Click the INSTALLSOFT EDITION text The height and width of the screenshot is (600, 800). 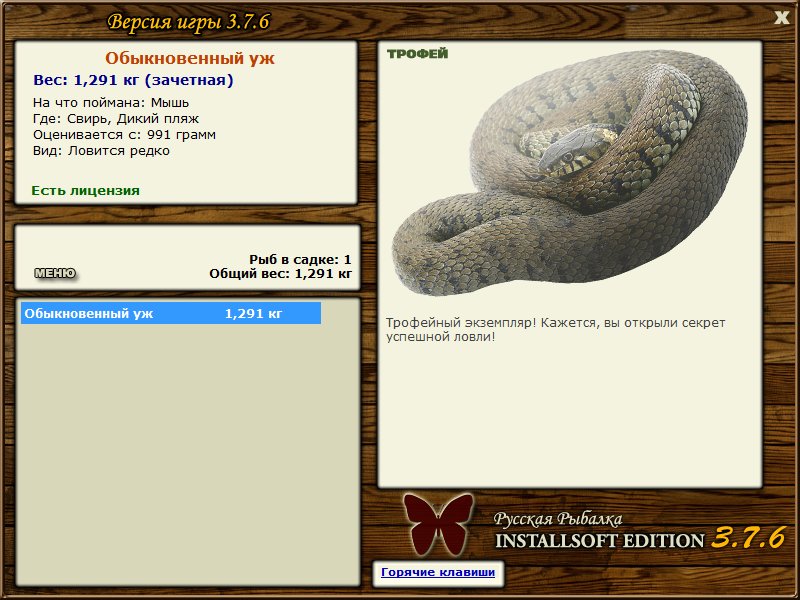point(599,540)
